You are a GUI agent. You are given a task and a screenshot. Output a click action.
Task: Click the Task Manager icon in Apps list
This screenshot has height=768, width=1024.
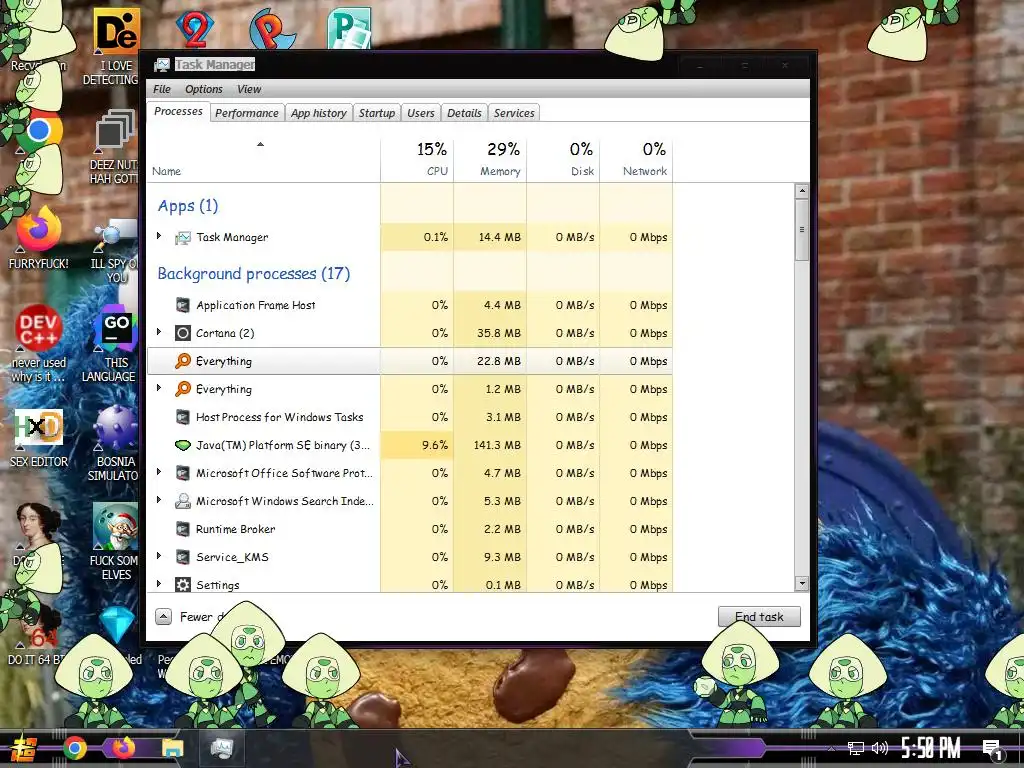[183, 238]
